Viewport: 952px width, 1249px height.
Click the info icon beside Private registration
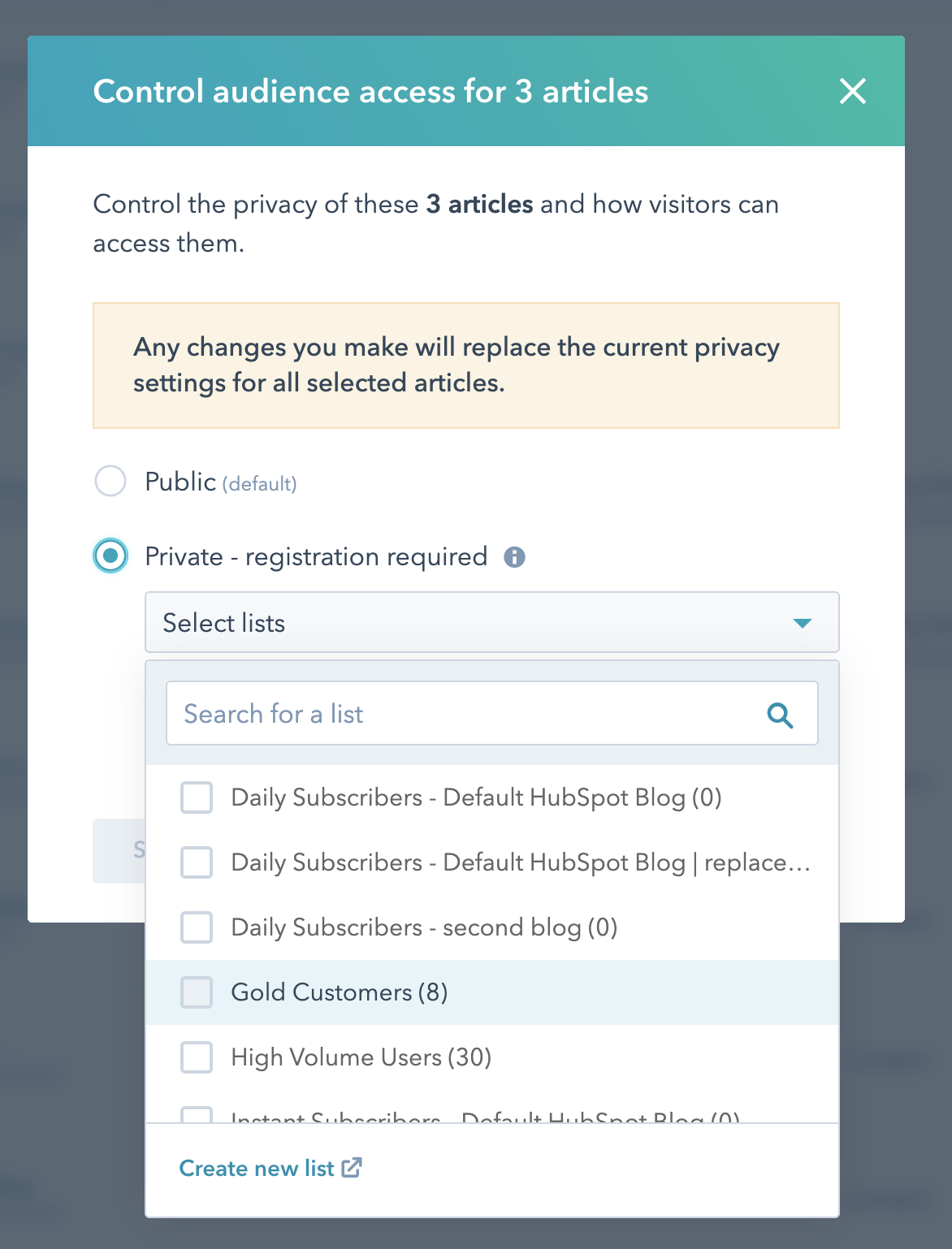tap(514, 557)
